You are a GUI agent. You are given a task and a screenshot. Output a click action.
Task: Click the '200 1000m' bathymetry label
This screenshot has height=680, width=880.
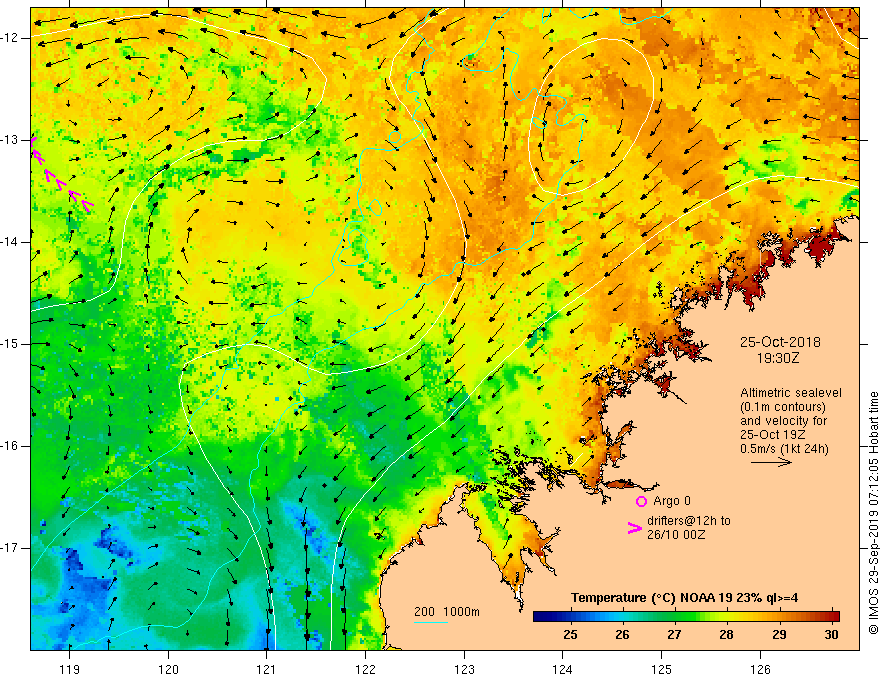(447, 612)
